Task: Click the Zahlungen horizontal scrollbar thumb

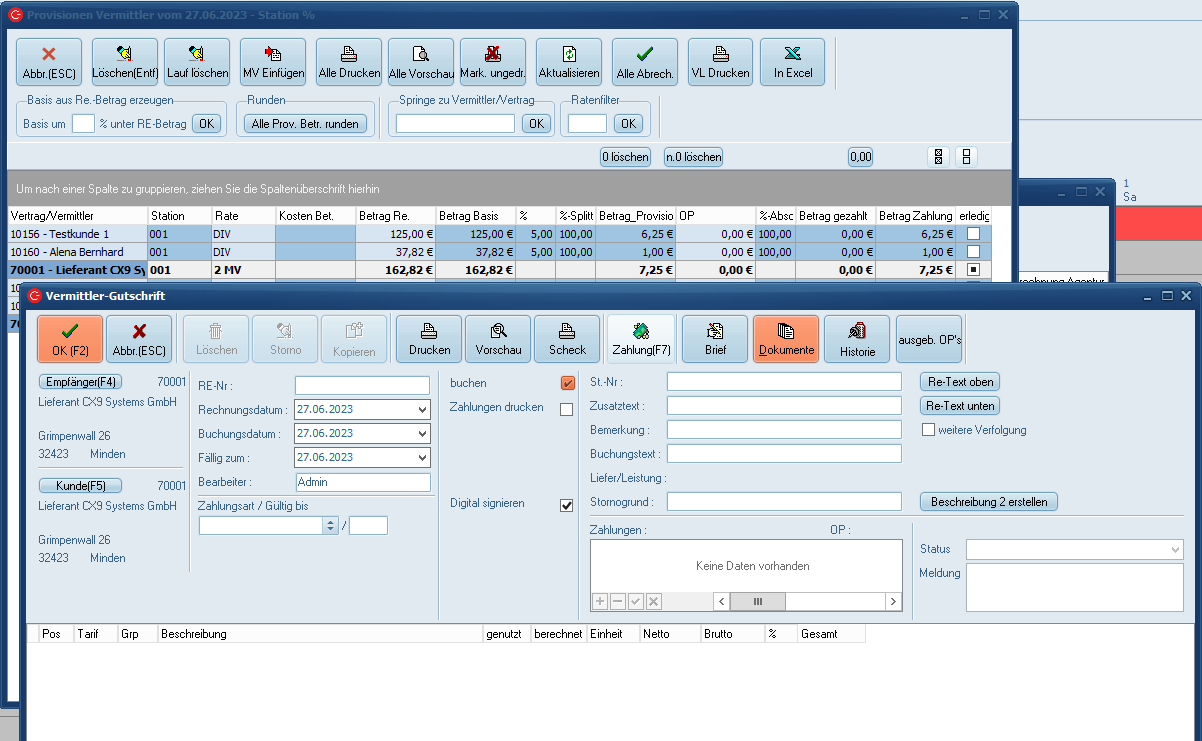Action: click(x=757, y=601)
